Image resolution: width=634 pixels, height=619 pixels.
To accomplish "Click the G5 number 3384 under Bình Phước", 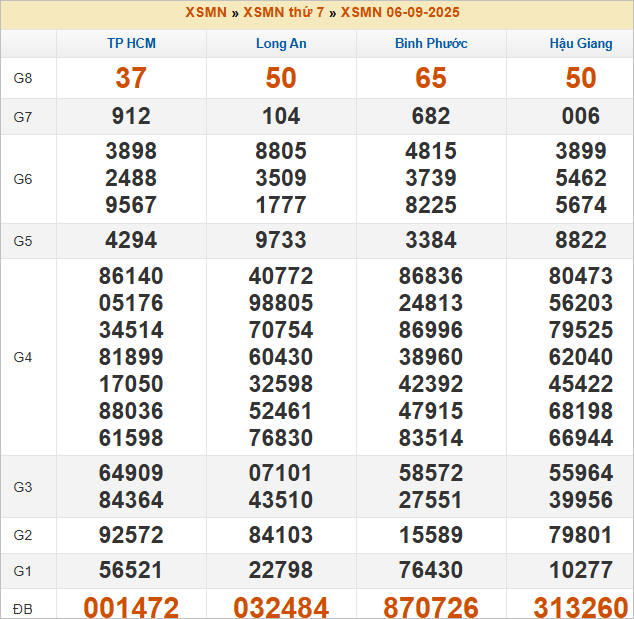I will 431,240.
